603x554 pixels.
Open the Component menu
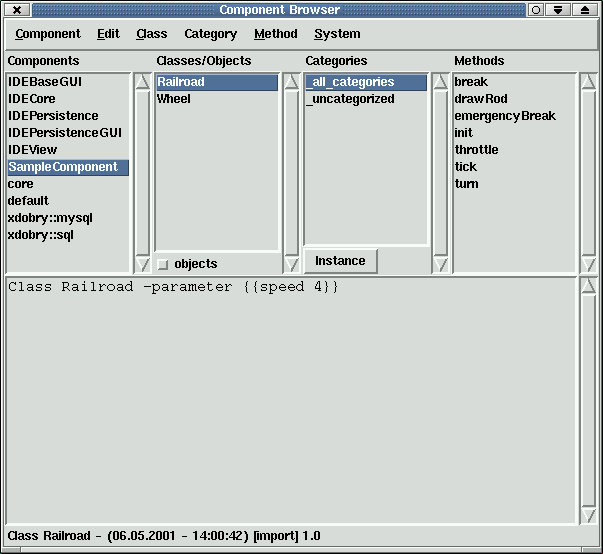coord(48,34)
